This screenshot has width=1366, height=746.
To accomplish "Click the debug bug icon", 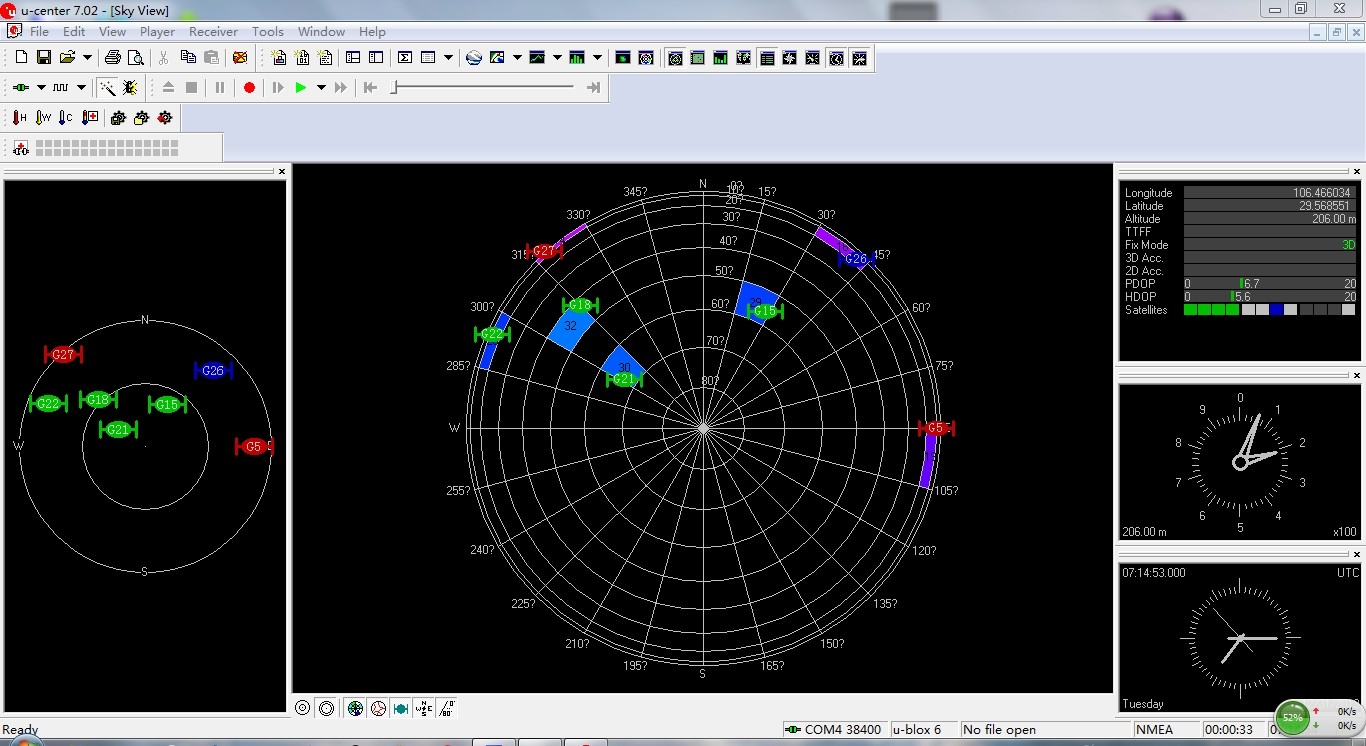I will pos(130,88).
